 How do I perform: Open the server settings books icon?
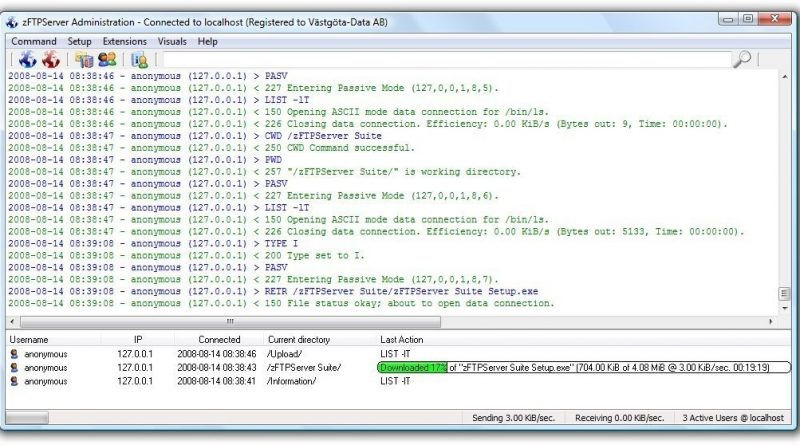pyautogui.click(x=85, y=60)
